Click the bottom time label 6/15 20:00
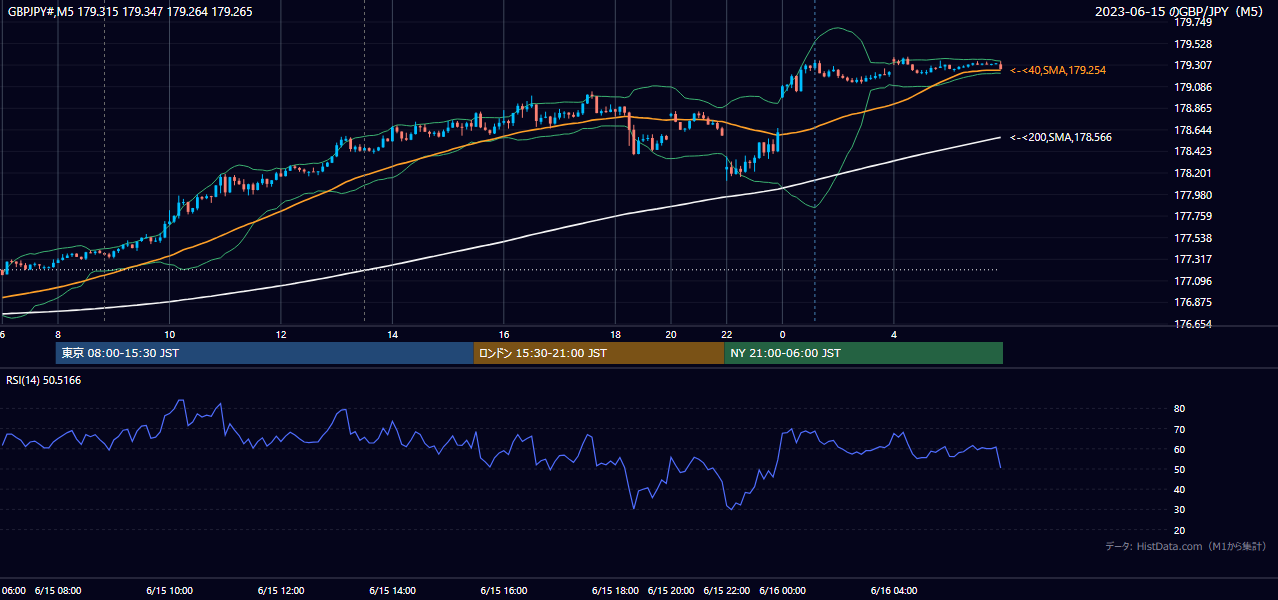This screenshot has height=600, width=1278. tap(671, 590)
